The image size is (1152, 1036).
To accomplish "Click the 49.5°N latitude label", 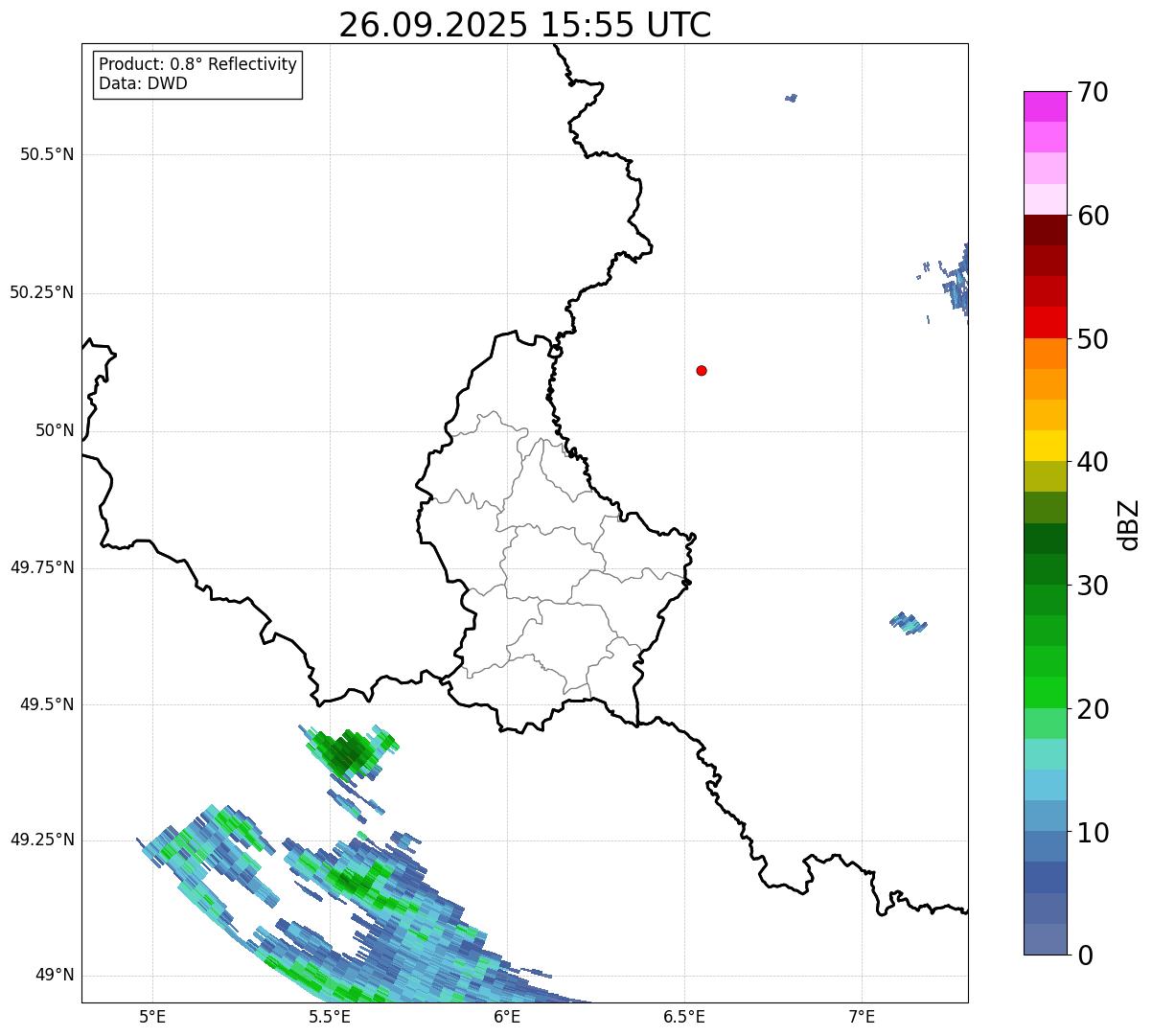I will [x=47, y=704].
